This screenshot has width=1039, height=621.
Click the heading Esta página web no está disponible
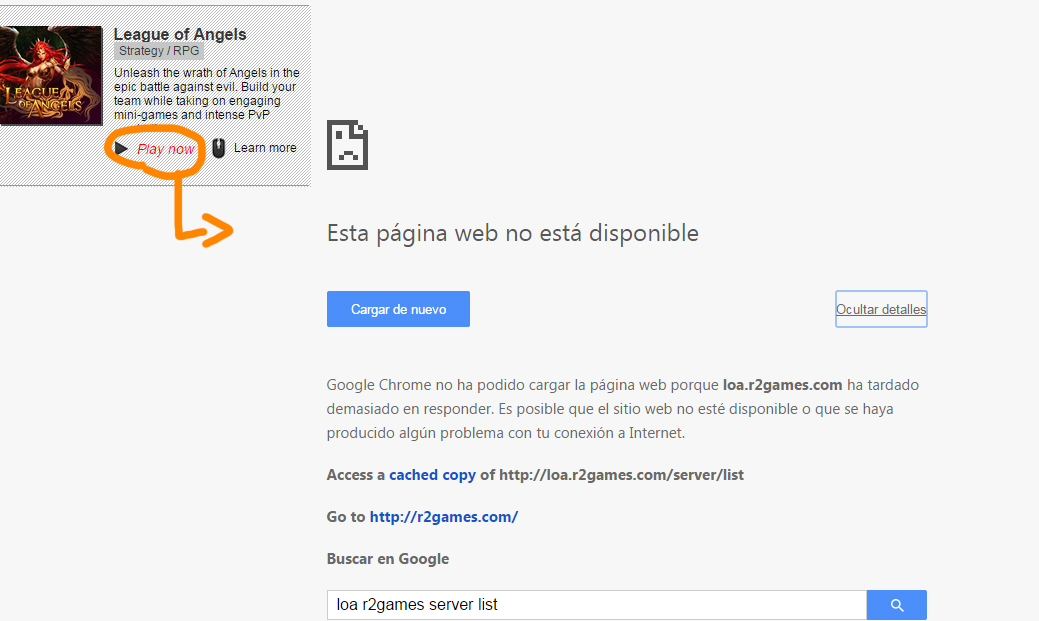pyautogui.click(x=512, y=233)
